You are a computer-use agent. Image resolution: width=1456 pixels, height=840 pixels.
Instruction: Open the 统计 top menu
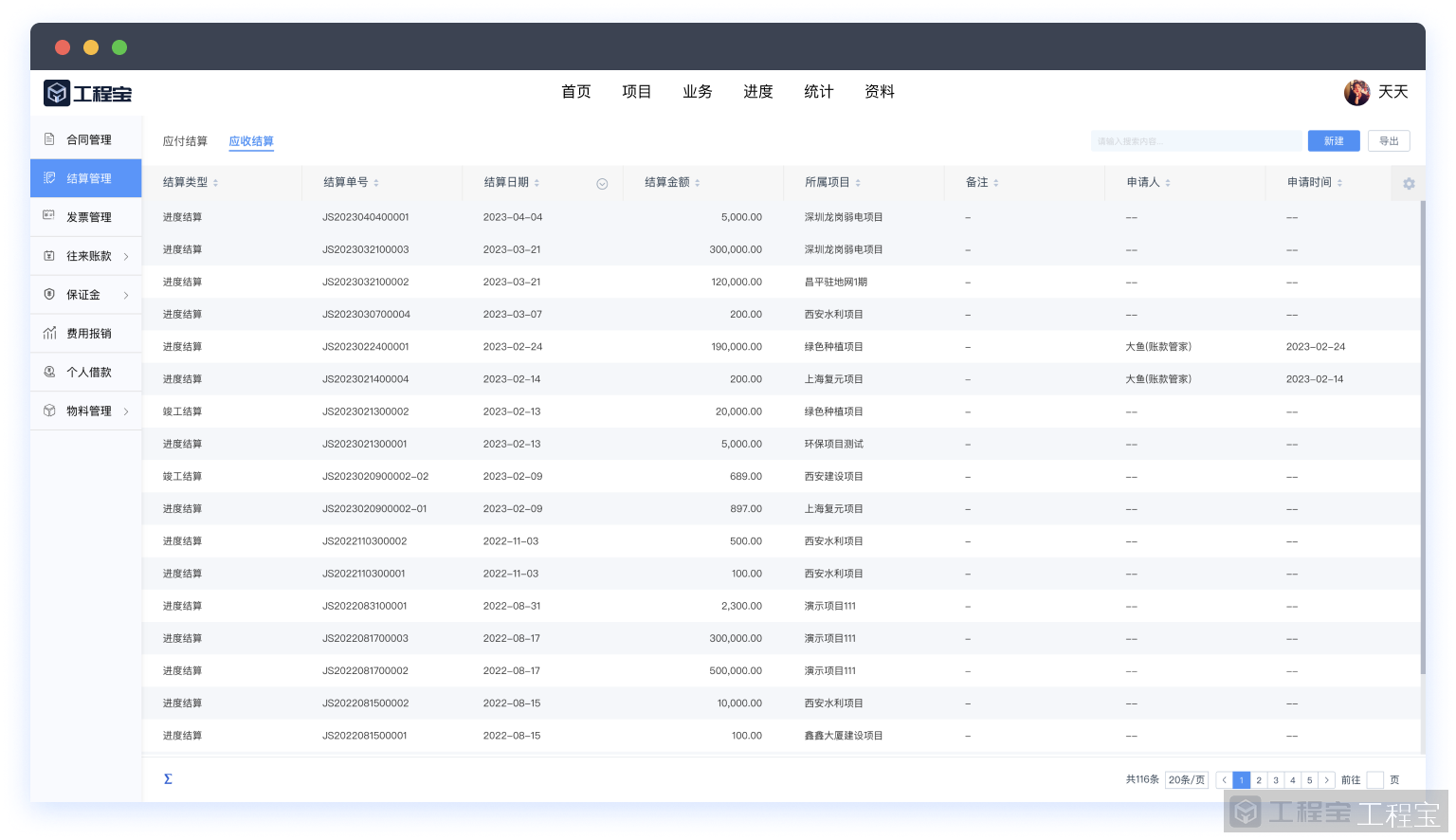[x=818, y=92]
